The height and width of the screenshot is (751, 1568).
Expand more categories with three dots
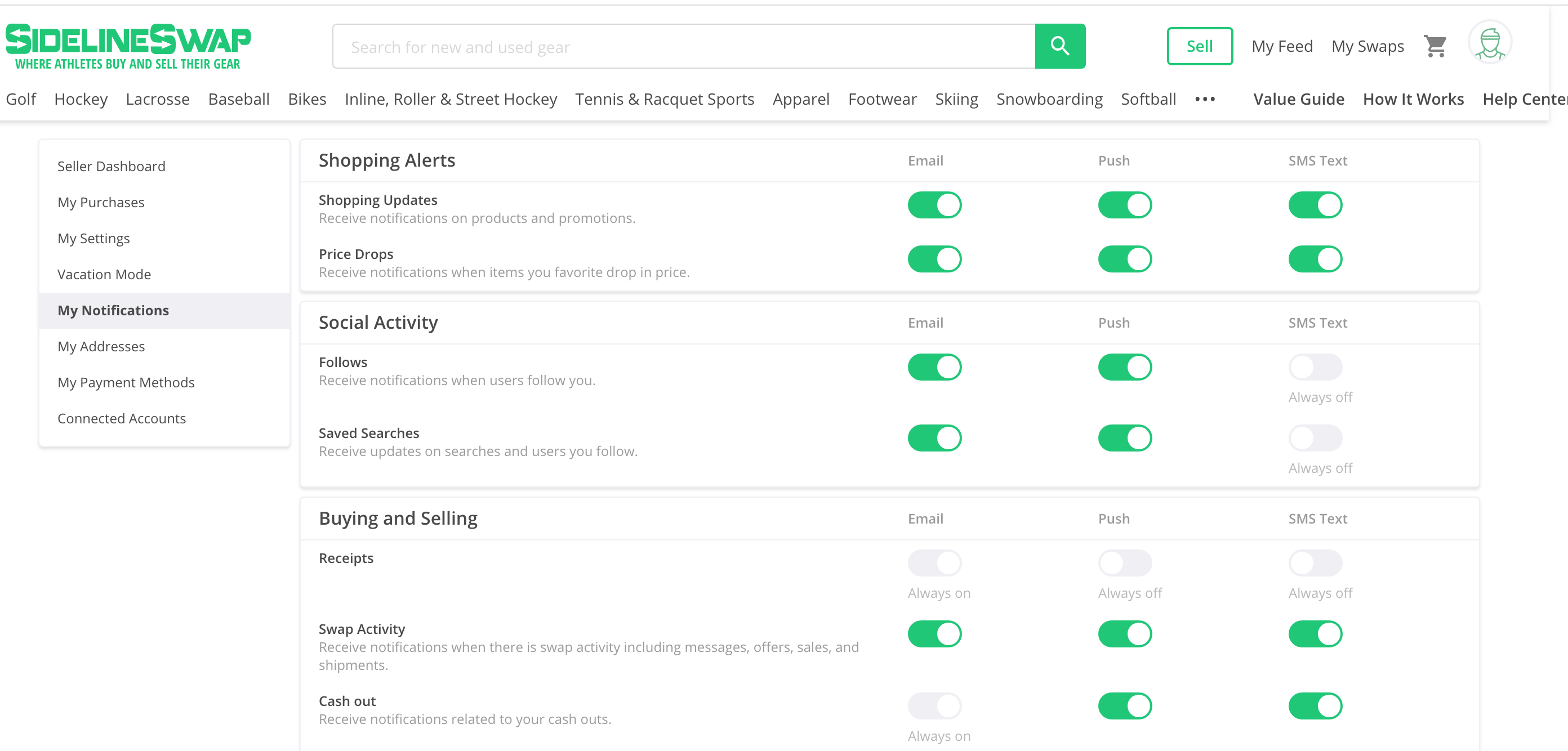coord(1205,99)
